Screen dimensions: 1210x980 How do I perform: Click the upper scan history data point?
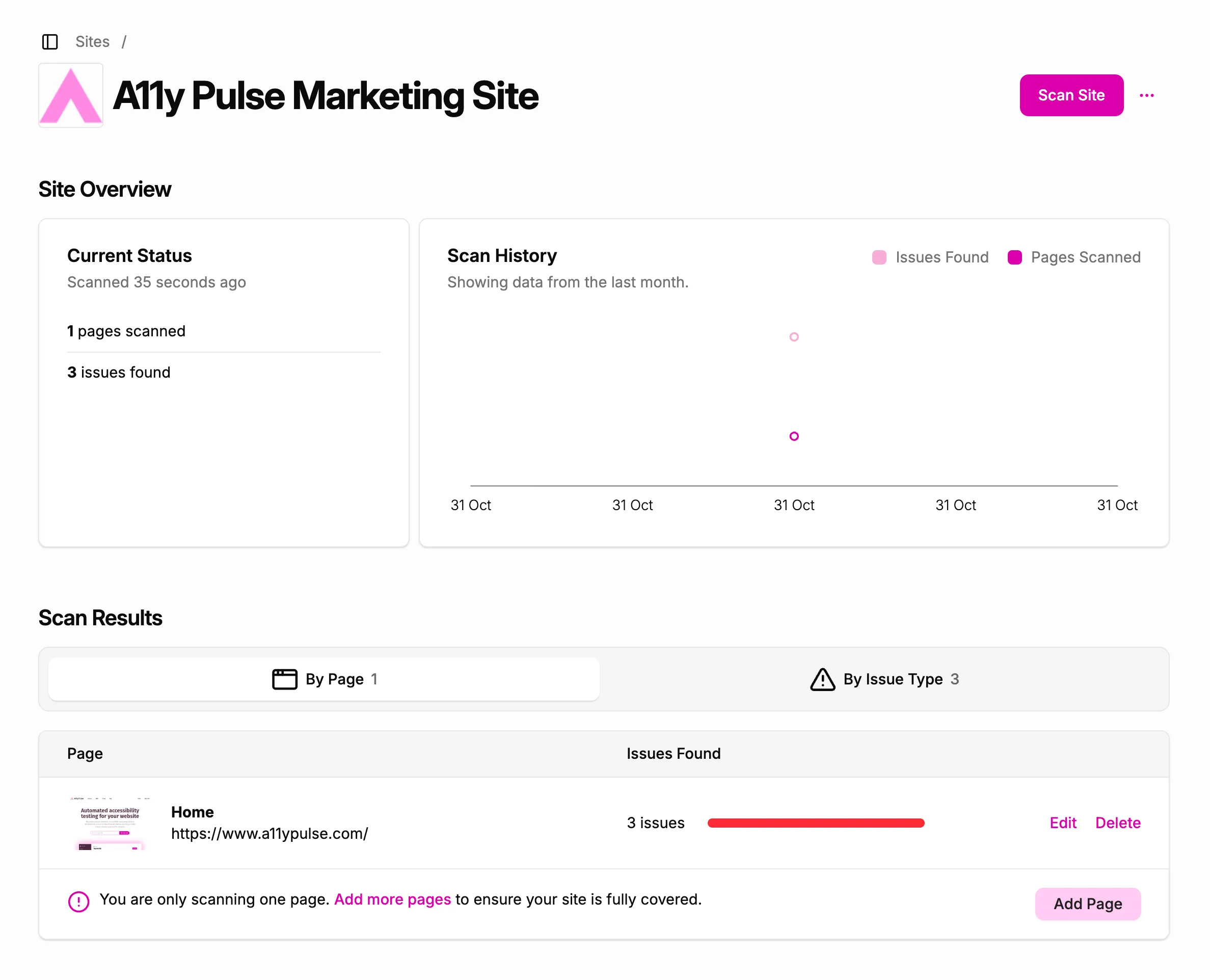794,336
